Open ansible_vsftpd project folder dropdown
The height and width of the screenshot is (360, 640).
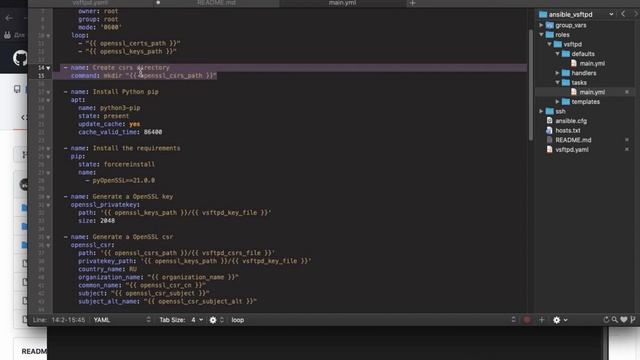click(x=576, y=14)
